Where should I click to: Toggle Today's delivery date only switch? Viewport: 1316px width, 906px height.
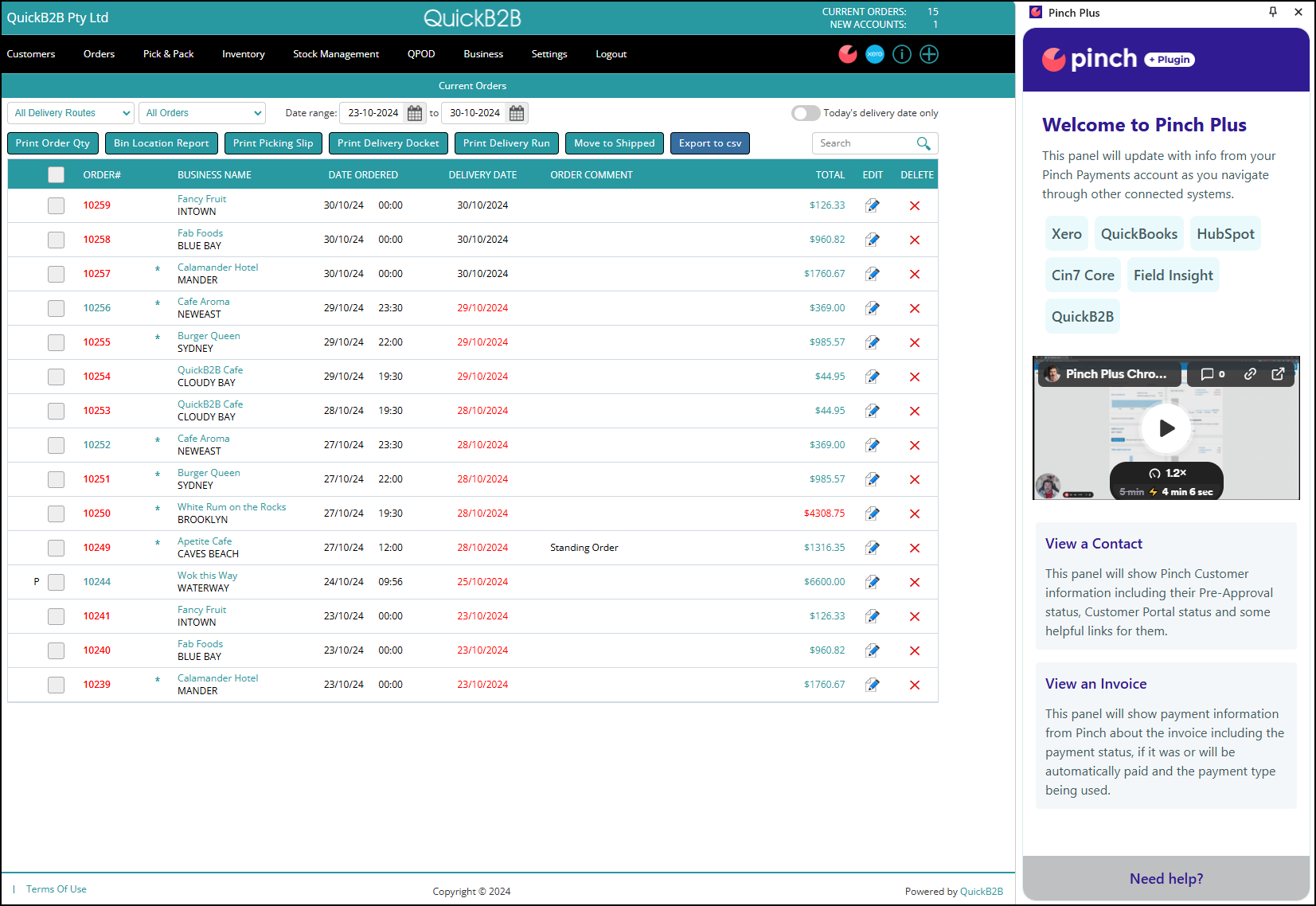806,113
